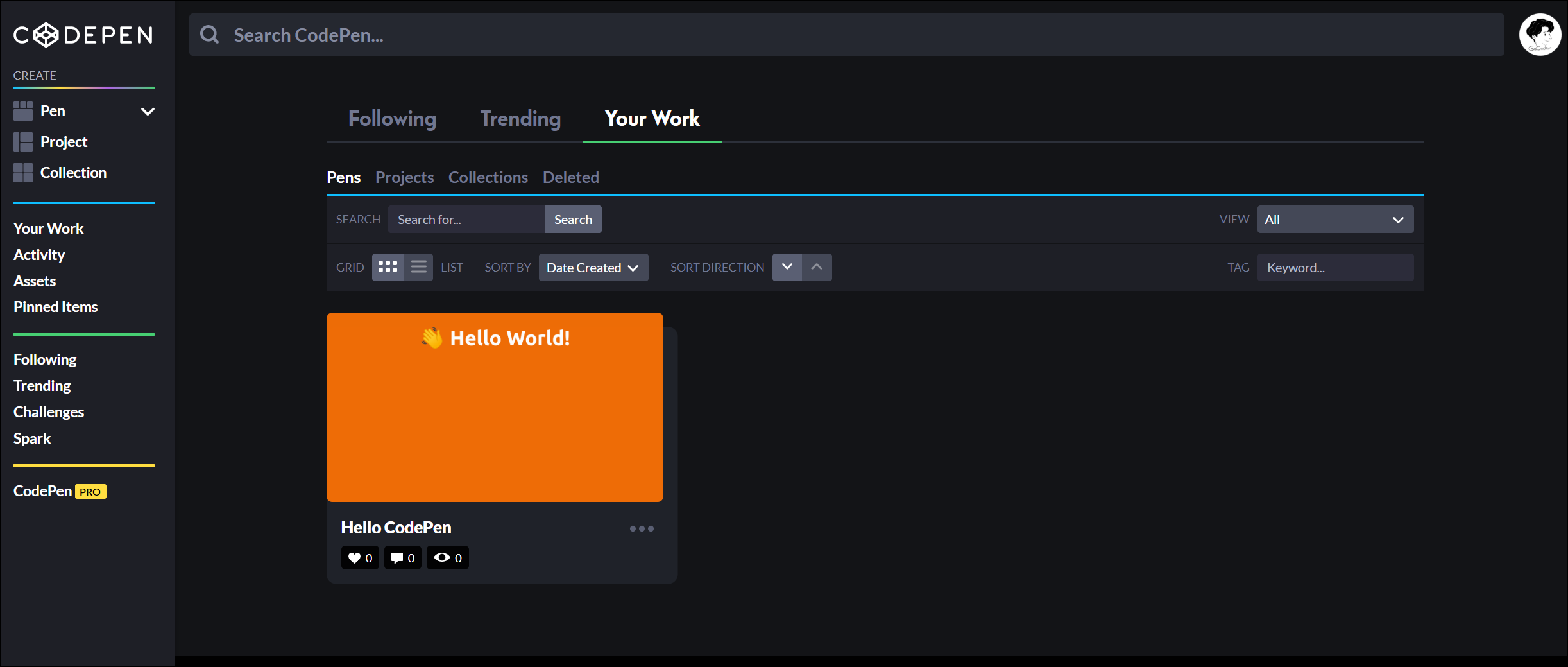This screenshot has height=667, width=1568.
Task: Click the Pen create icon
Action: [x=23, y=111]
